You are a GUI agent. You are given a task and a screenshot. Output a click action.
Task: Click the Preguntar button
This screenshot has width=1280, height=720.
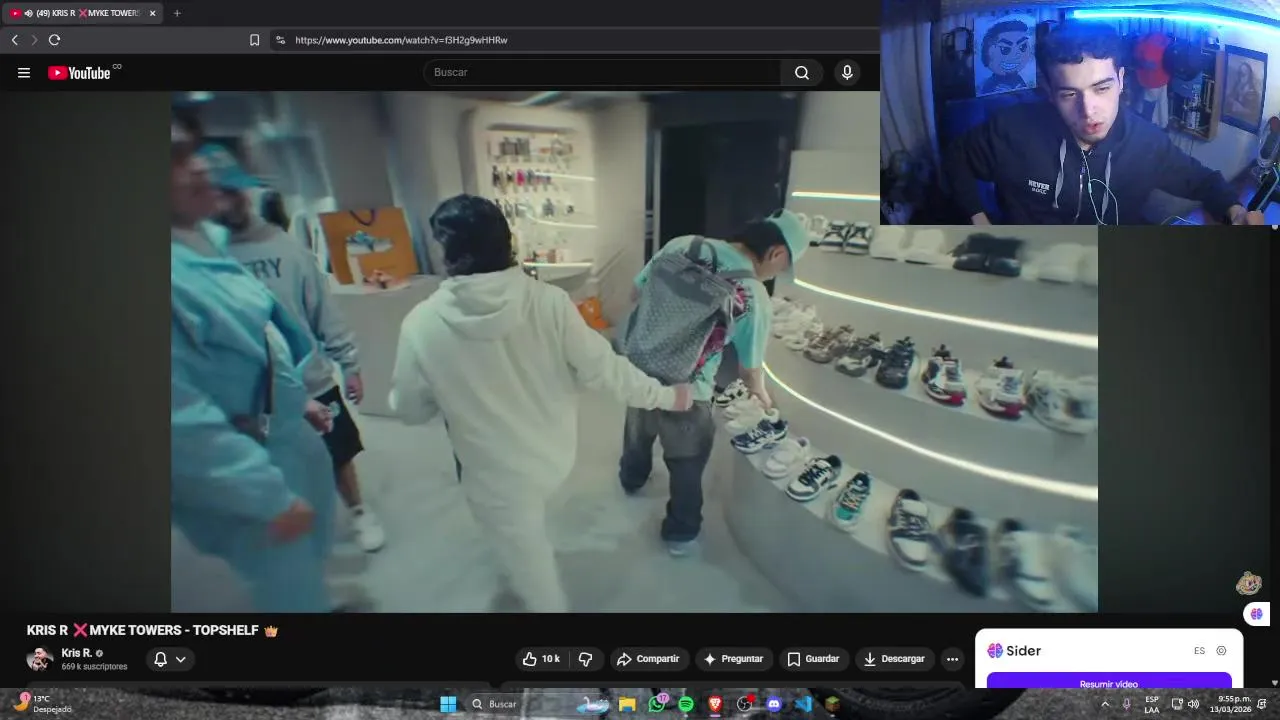point(734,659)
